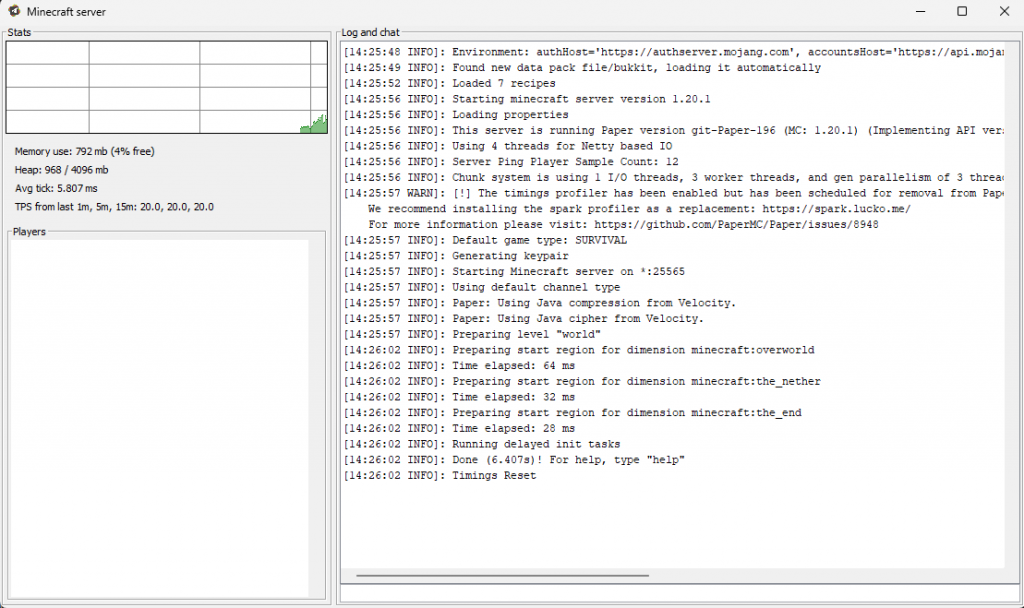
Task: Click the 'Preparing level "world"' log line
Action: 472,334
